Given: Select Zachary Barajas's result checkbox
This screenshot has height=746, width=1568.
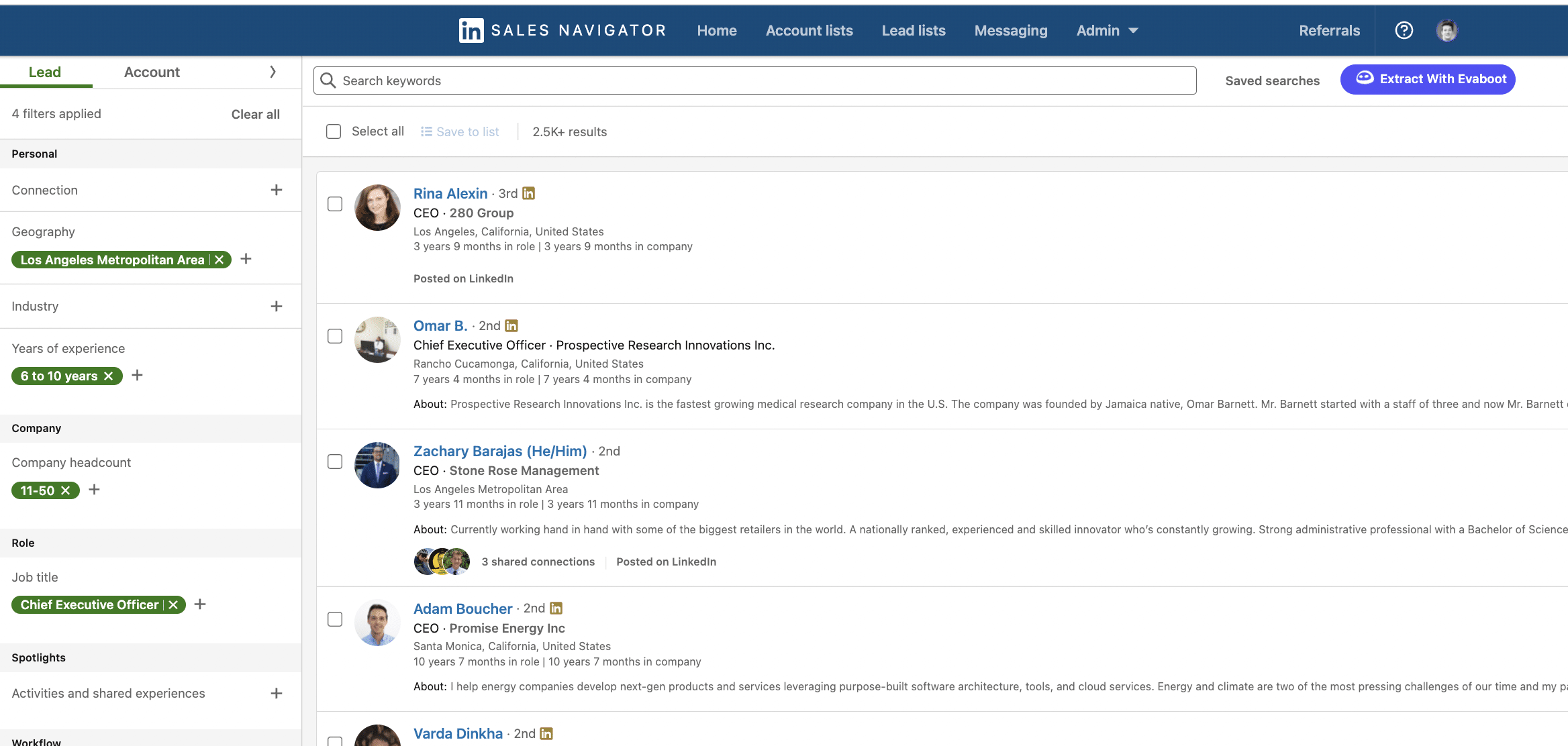Looking at the screenshot, I should point(335,462).
